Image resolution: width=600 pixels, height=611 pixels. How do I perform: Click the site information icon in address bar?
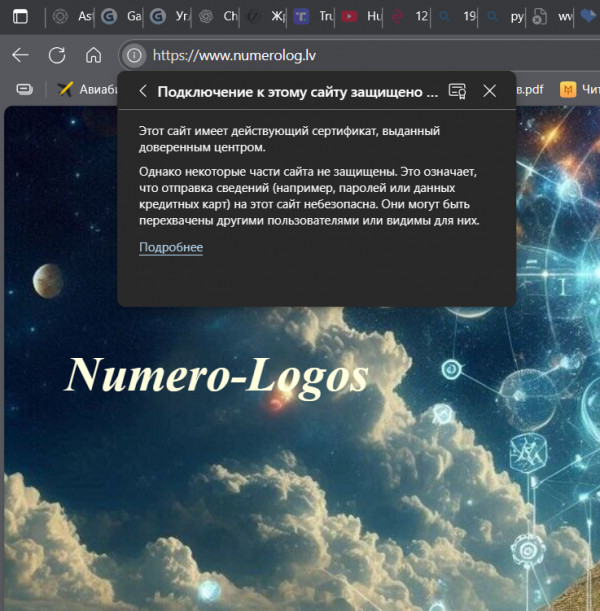[x=134, y=55]
